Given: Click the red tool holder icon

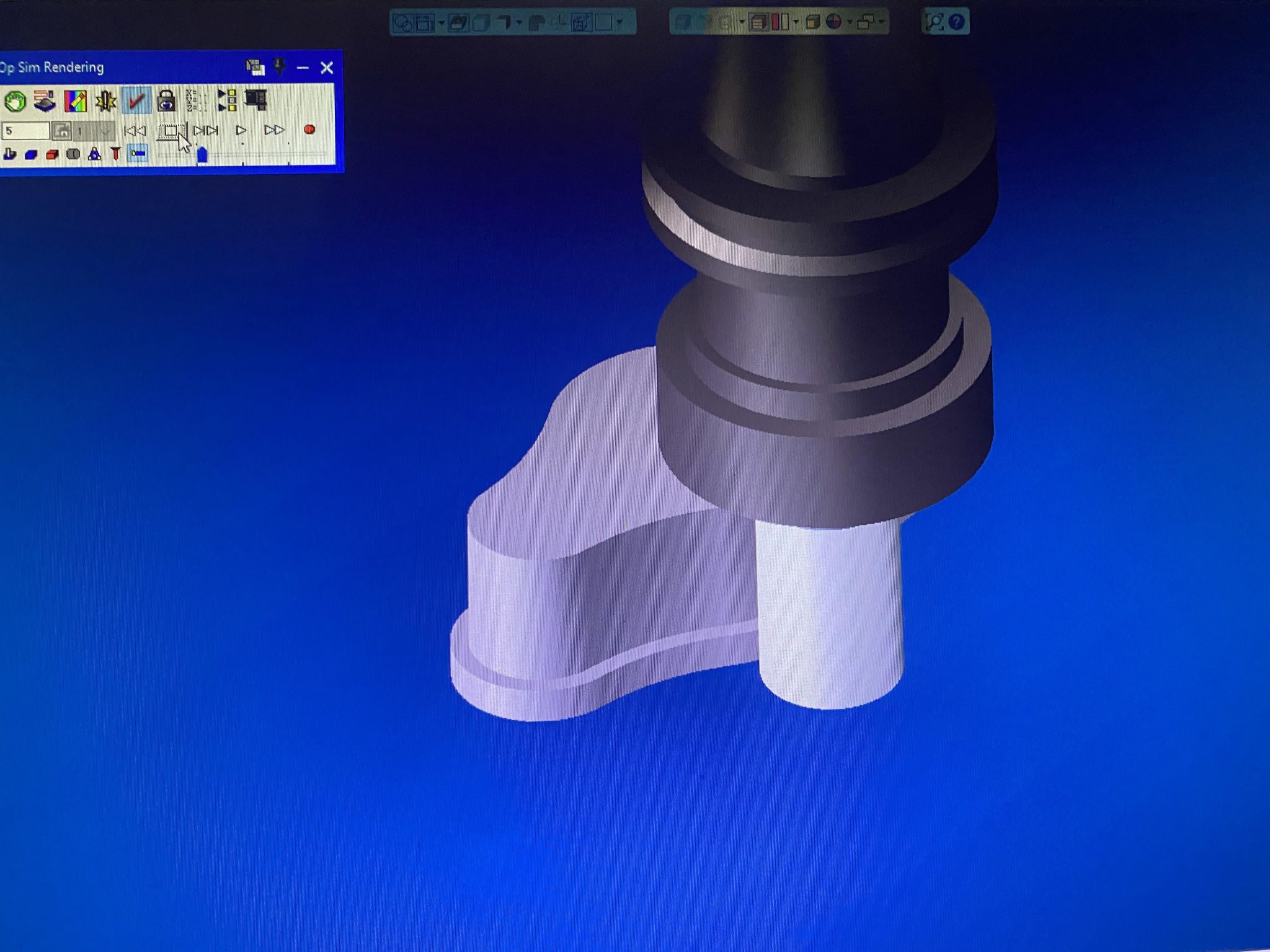Looking at the screenshot, I should [115, 154].
